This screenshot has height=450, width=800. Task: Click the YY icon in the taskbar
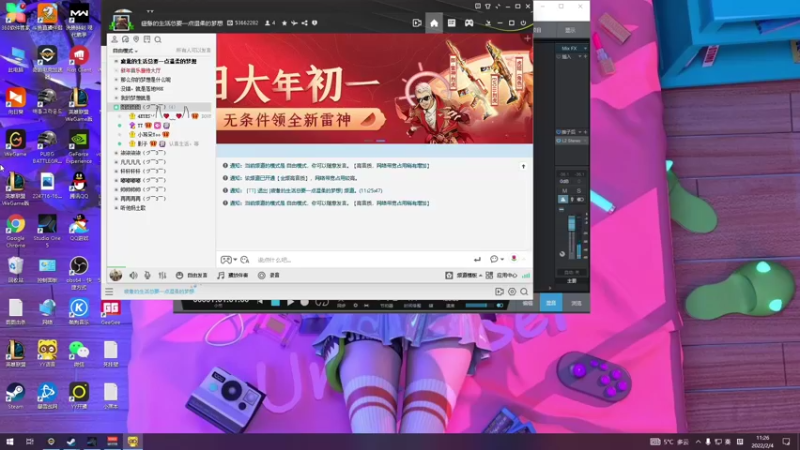click(133, 441)
